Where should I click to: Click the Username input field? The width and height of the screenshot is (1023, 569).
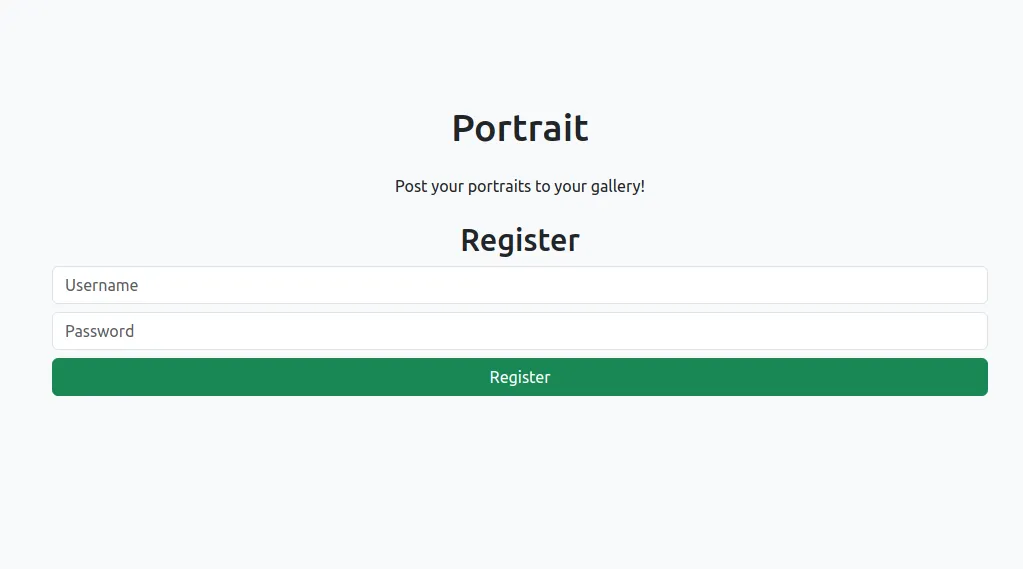tap(520, 285)
